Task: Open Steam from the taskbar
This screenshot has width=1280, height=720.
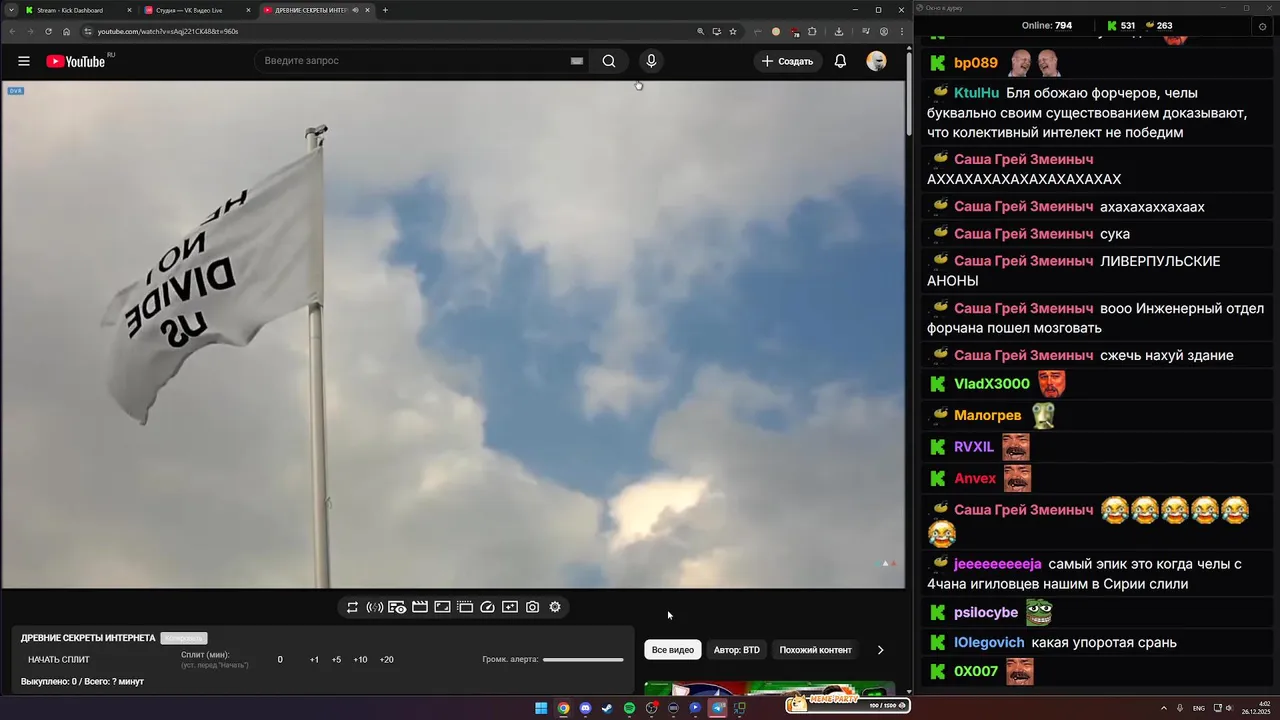Action: 607,708
